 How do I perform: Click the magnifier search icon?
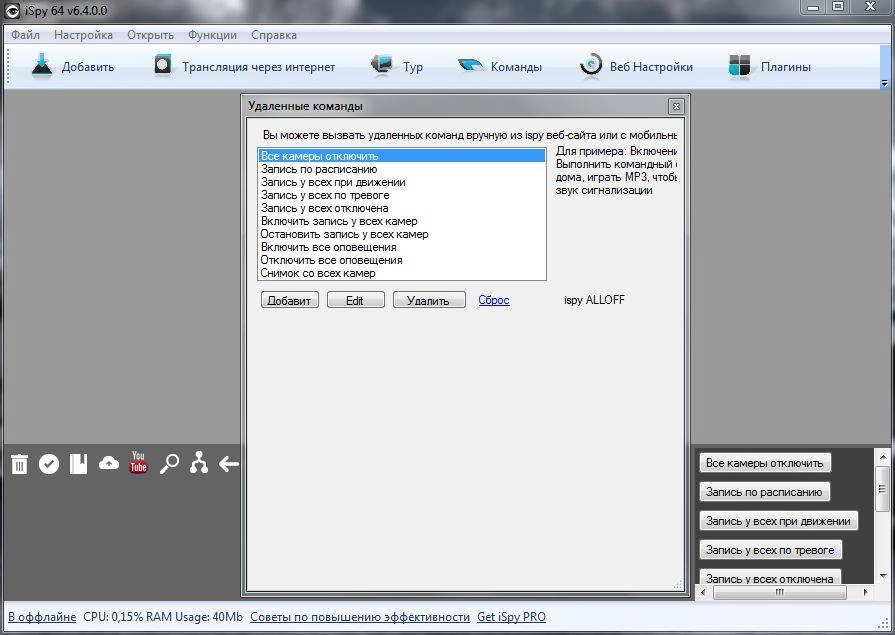169,464
